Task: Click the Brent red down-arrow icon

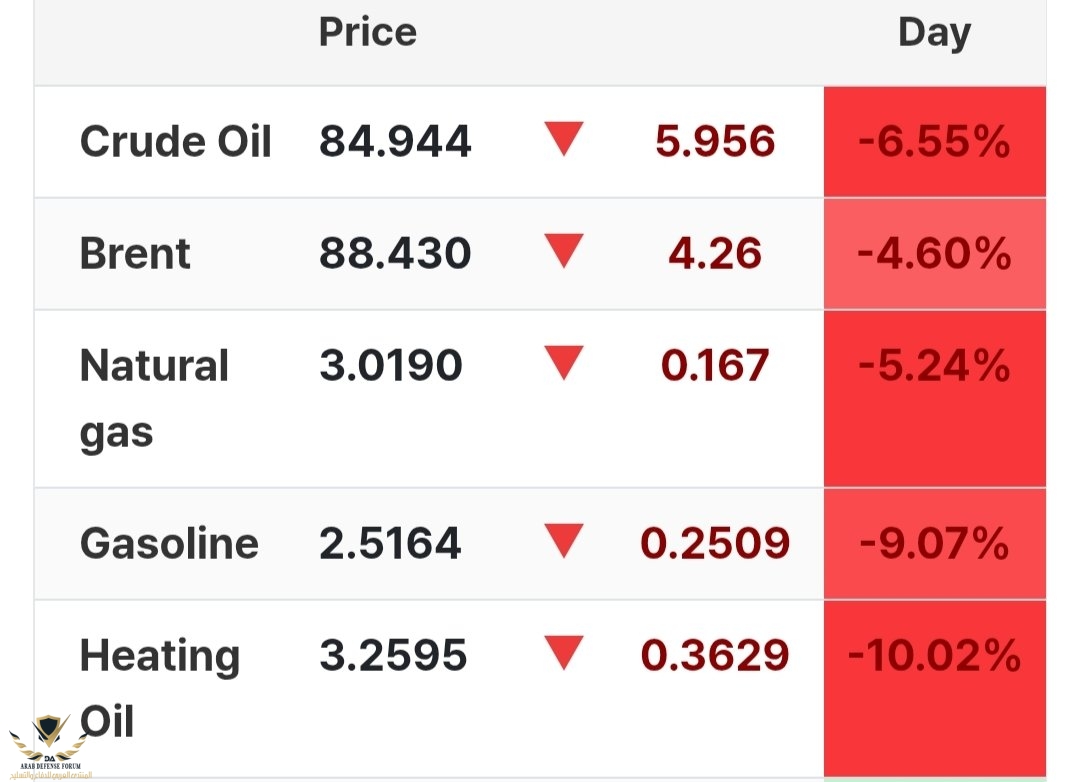Action: [563, 251]
